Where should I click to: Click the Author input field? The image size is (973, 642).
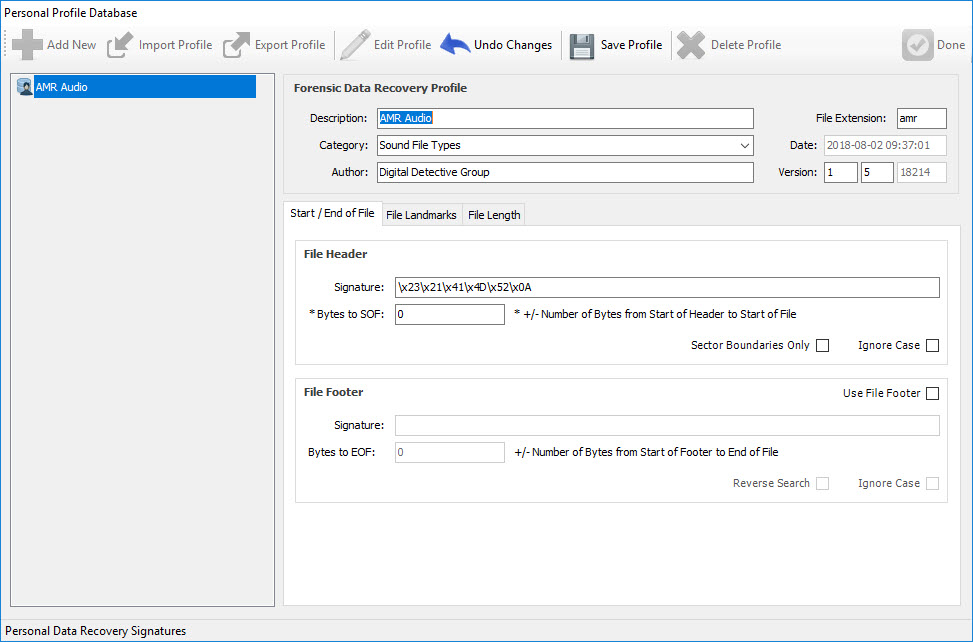point(565,172)
